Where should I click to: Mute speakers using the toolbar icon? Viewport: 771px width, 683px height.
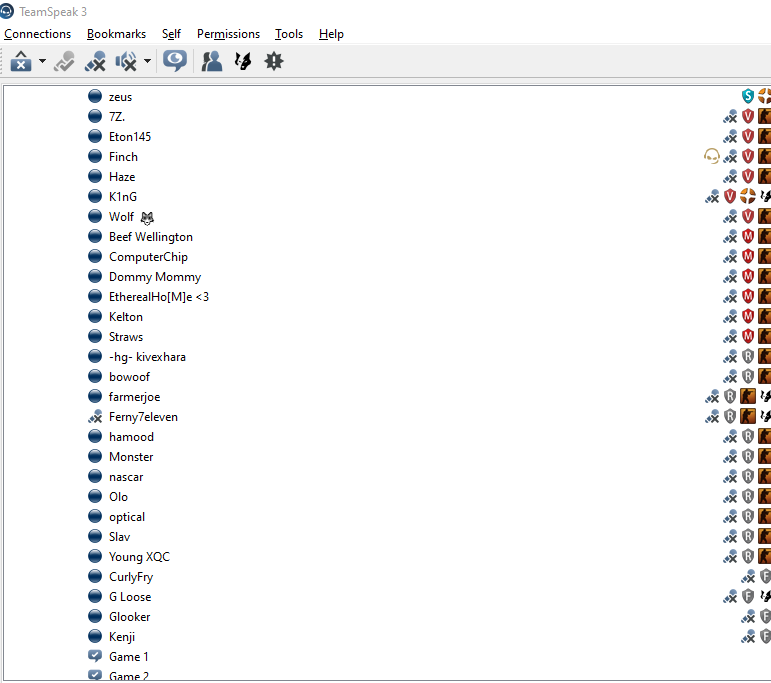(x=126, y=61)
